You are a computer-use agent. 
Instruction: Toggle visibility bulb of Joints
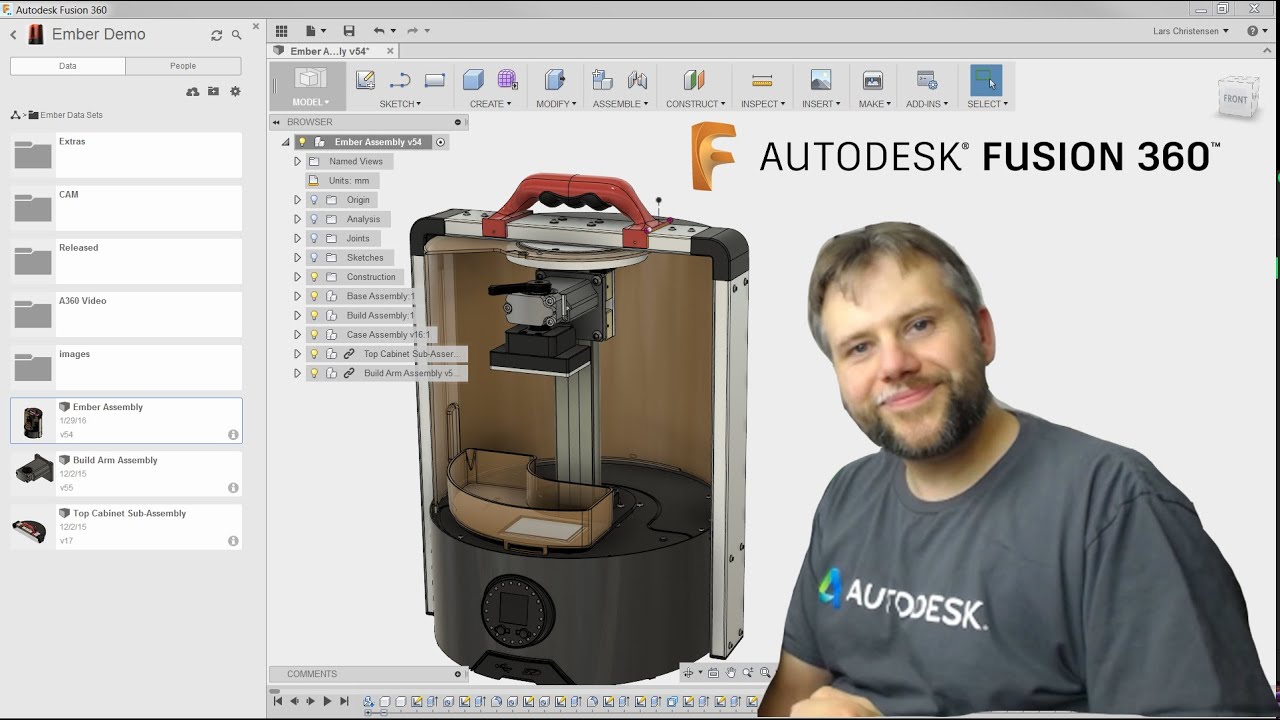(313, 238)
